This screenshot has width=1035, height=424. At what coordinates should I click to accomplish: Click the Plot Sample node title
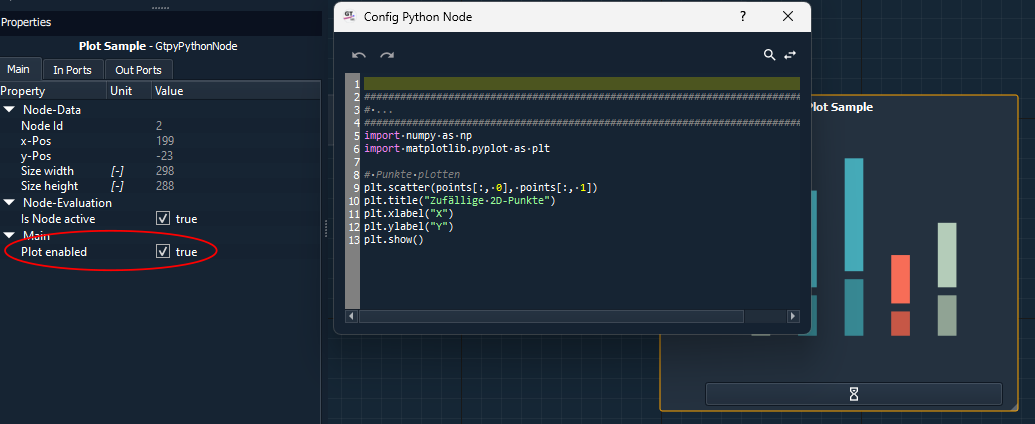click(x=842, y=107)
